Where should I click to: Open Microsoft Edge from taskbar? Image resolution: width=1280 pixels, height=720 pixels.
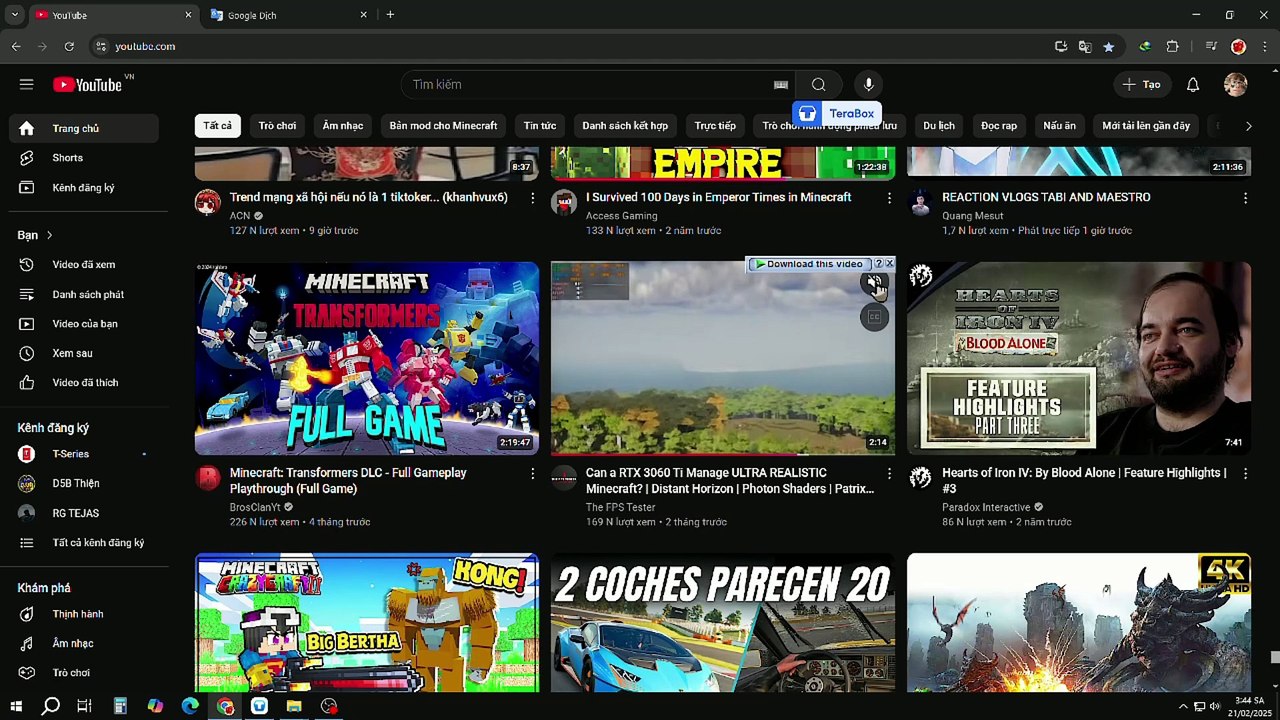pos(190,706)
